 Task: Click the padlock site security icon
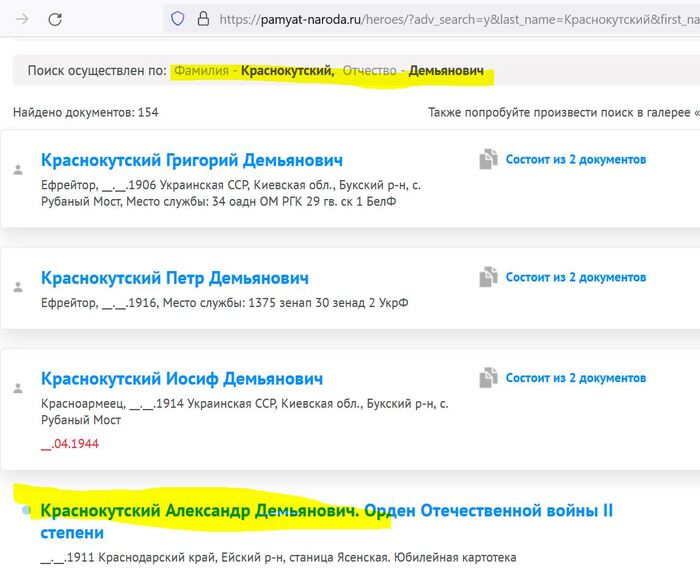click(203, 18)
